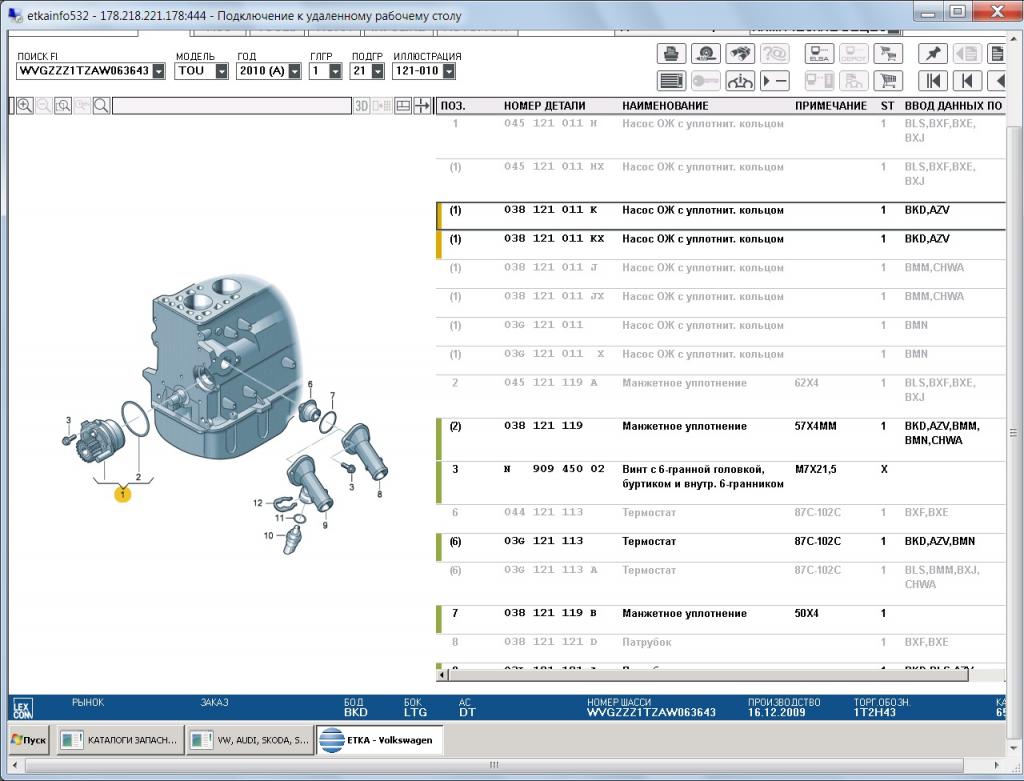Screen dimensions: 1024x781
Task: Switch to ETKA - Volkswagen taskbar item
Action: pyautogui.click(x=379, y=740)
